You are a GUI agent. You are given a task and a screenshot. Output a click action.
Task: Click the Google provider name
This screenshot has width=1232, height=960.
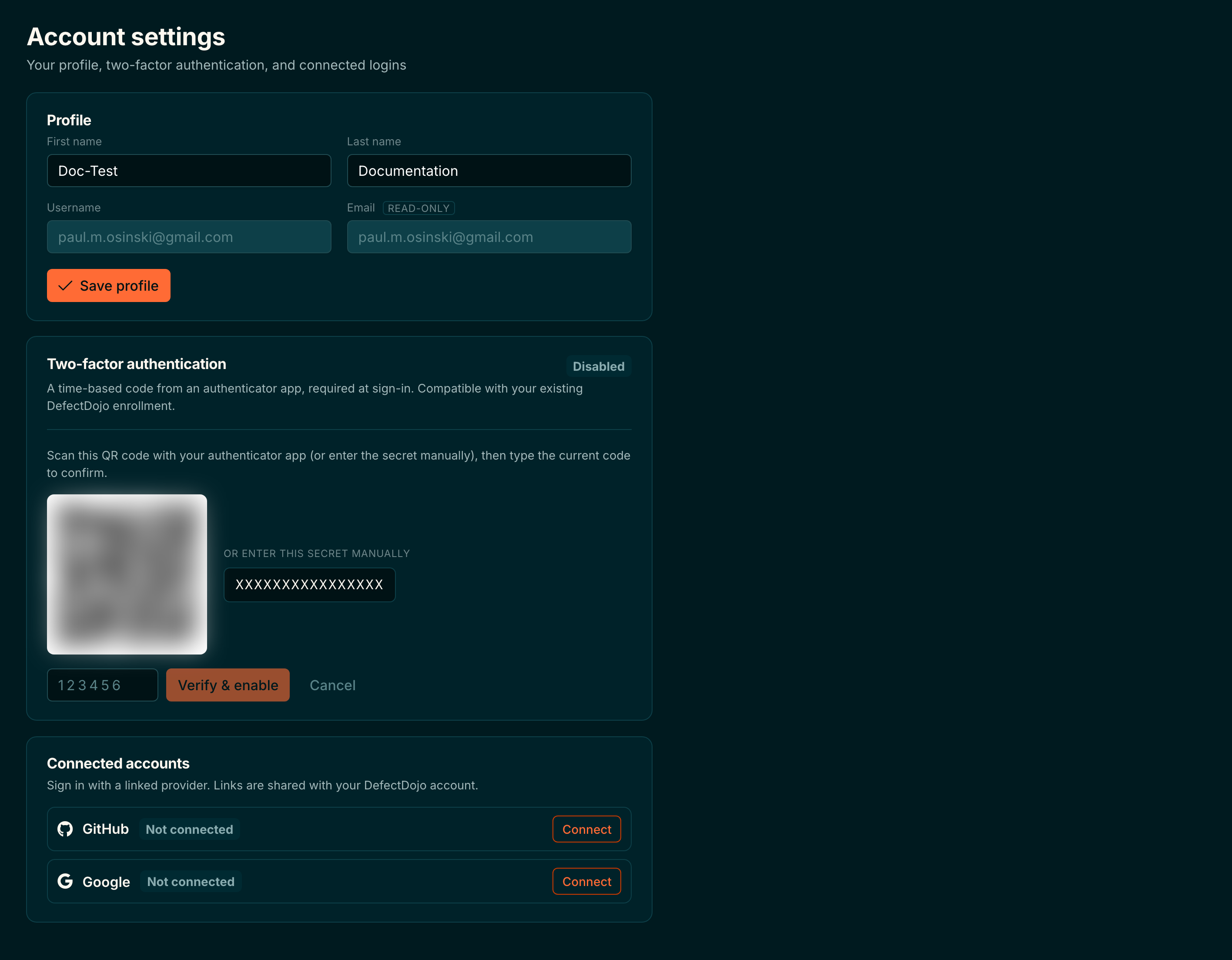click(106, 882)
